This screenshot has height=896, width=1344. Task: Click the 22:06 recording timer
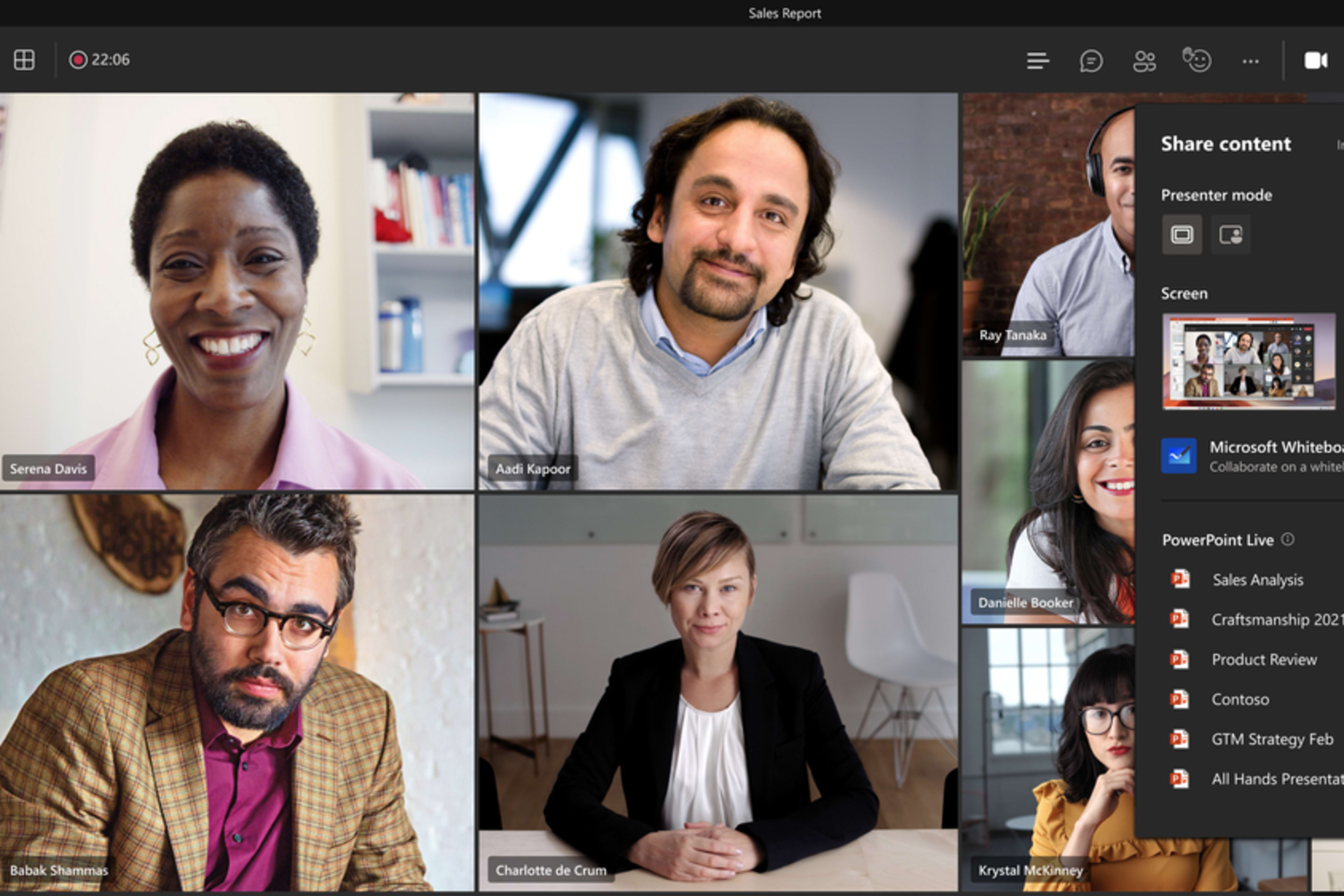pos(111,59)
